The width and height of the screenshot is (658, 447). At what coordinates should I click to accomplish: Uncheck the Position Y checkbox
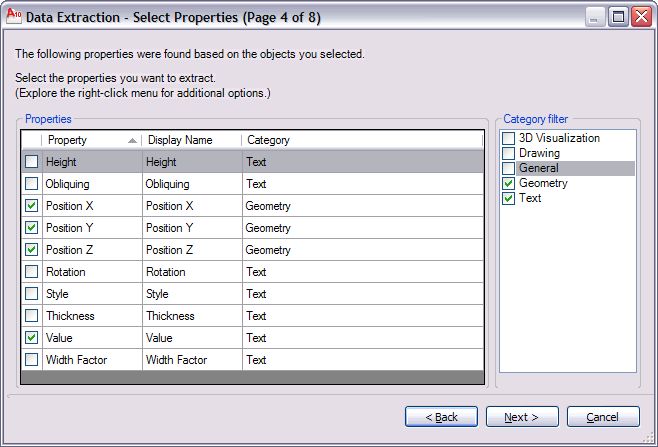click(x=32, y=228)
